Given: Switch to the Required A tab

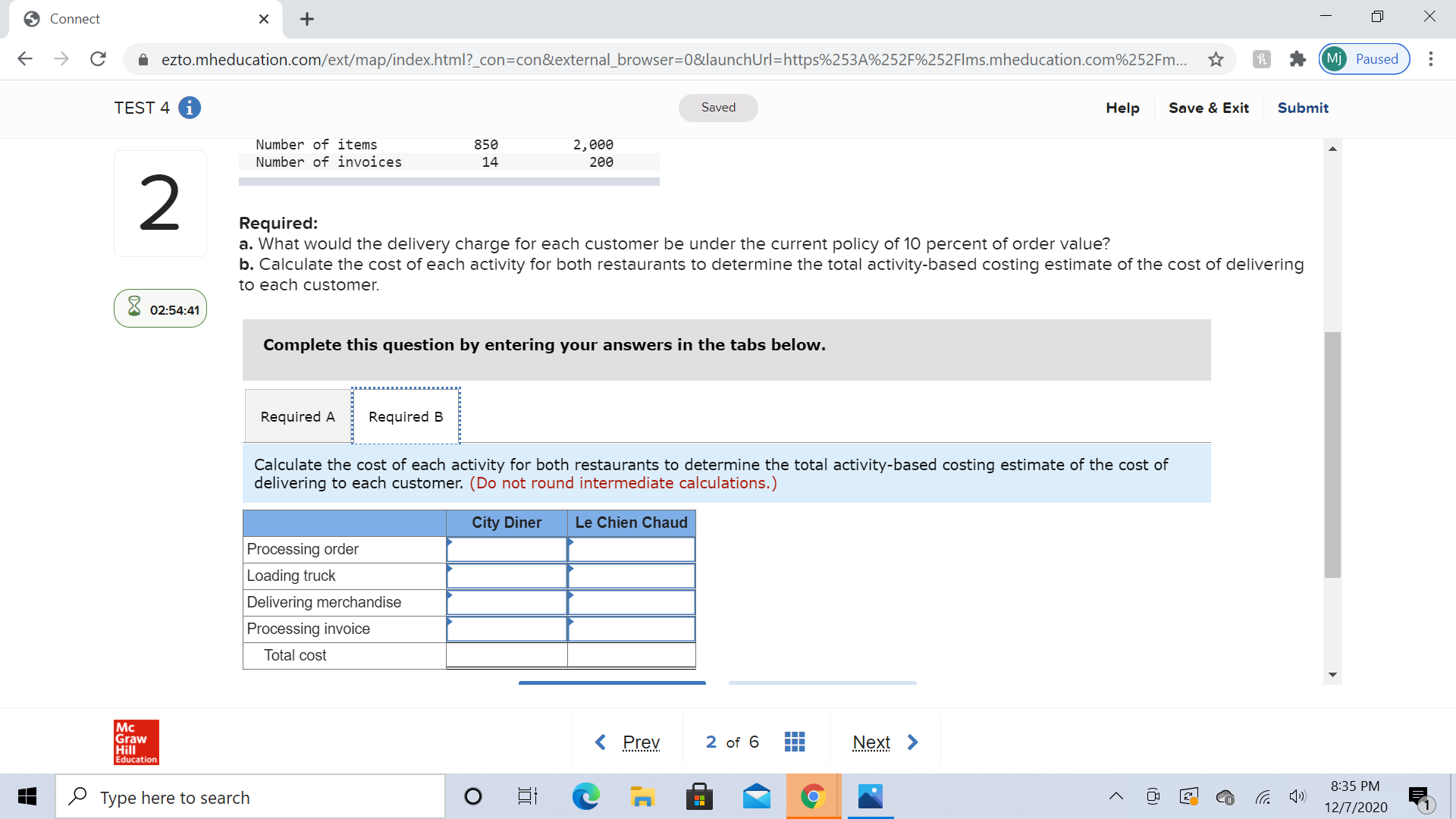Looking at the screenshot, I should tap(297, 416).
